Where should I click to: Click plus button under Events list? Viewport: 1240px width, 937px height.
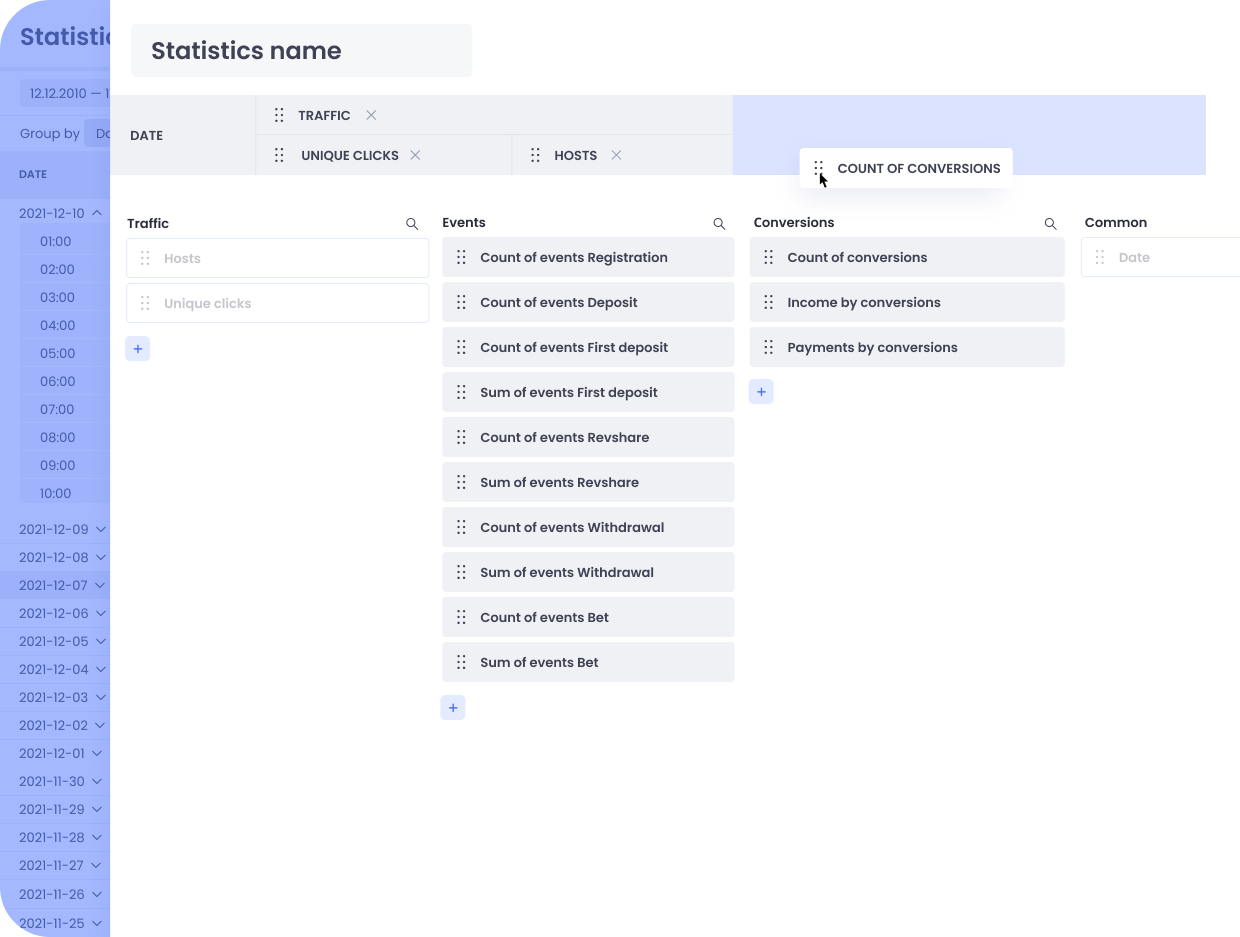453,708
